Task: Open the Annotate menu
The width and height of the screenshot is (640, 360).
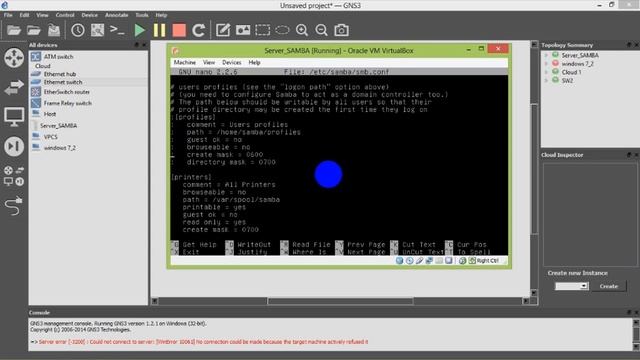Action: [x=117, y=15]
